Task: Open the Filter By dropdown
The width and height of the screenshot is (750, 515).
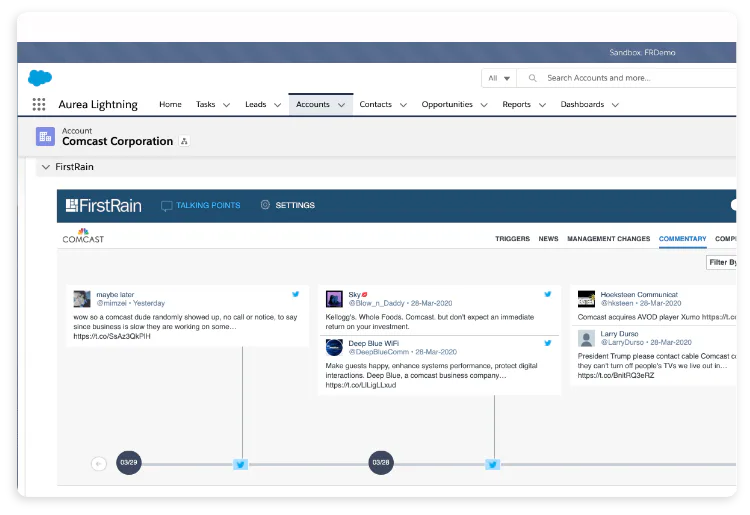Action: [721, 263]
